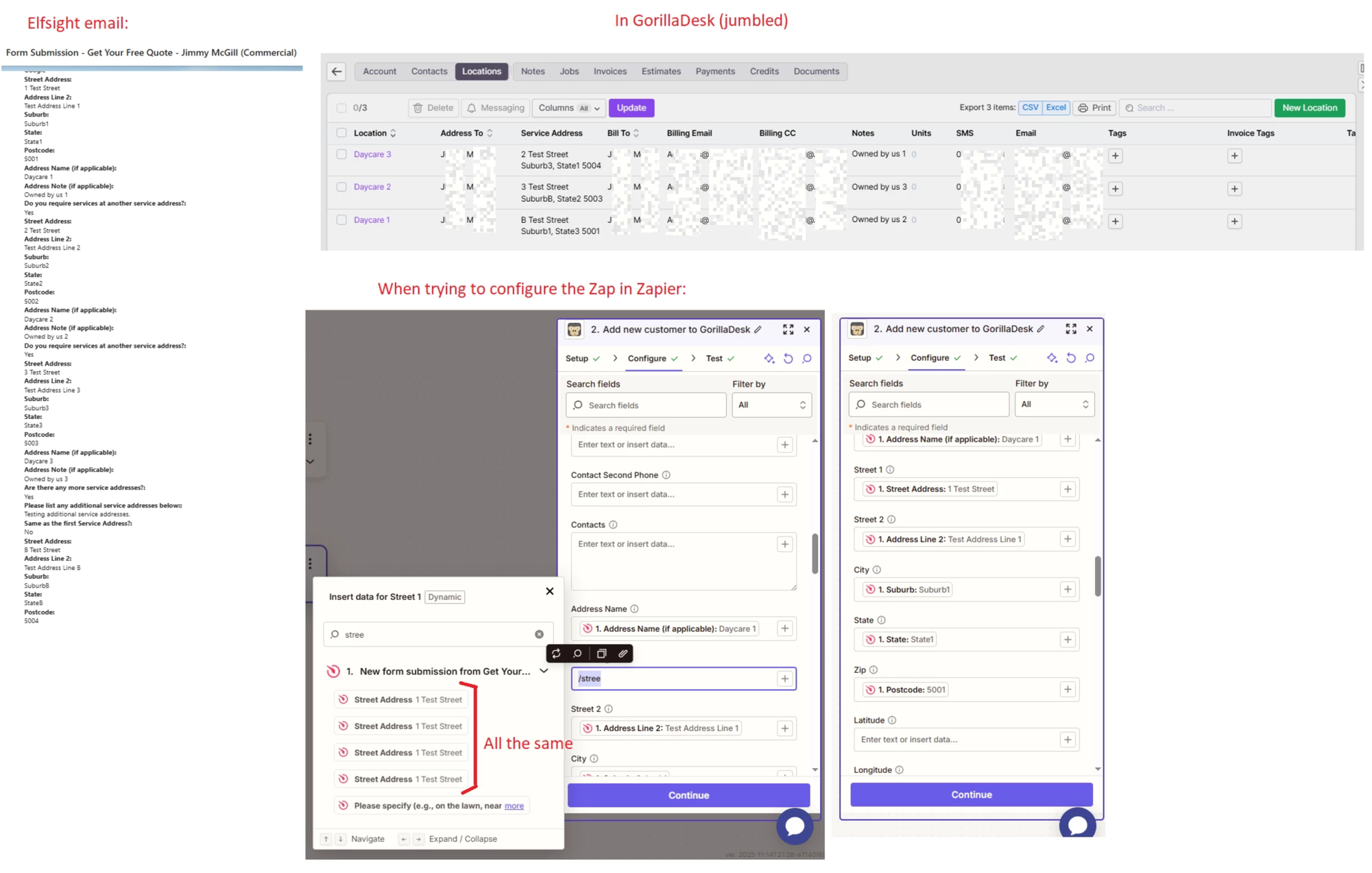The width and height of the screenshot is (1372, 873).
Task: Check the Daycare 2 row checkbox
Action: click(x=341, y=187)
